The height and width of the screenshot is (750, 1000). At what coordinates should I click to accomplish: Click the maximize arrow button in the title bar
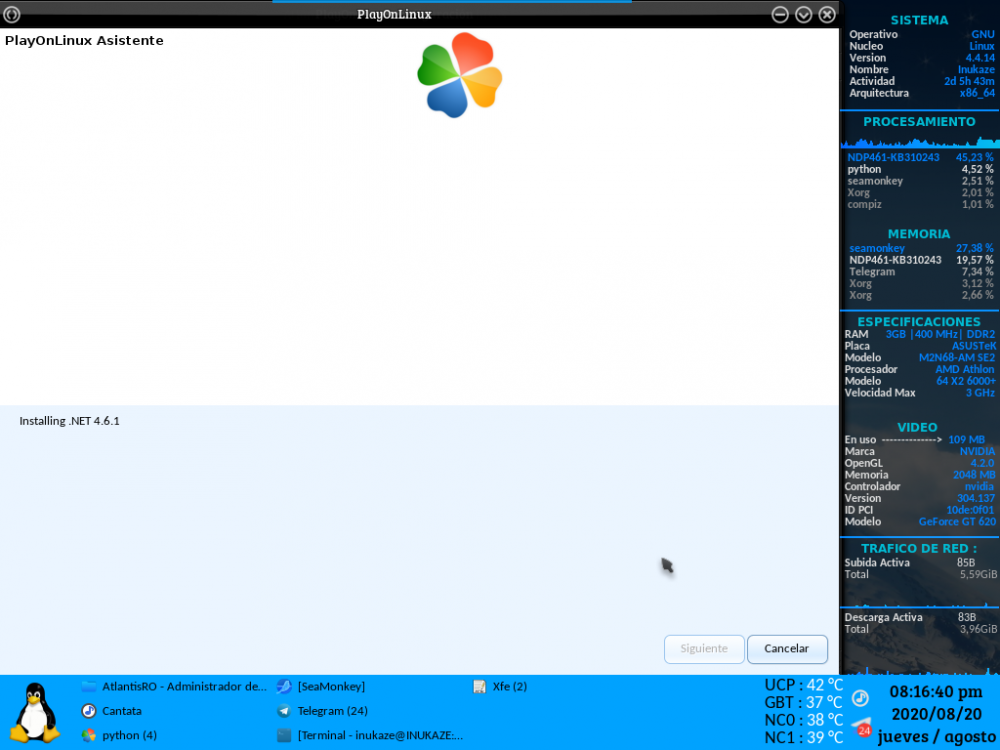point(803,14)
